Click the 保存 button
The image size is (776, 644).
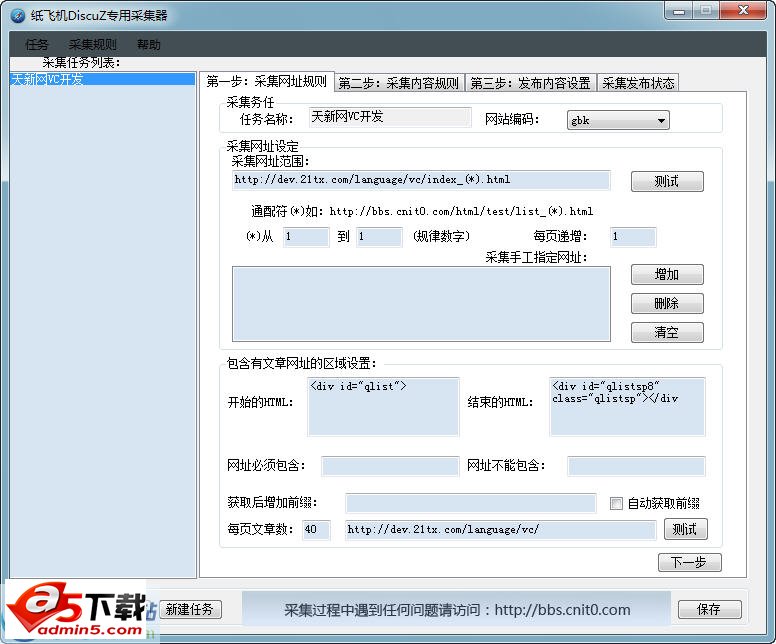click(709, 609)
